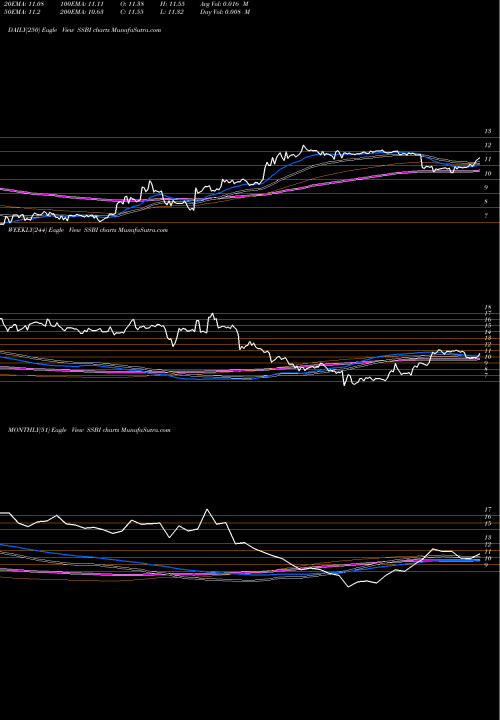
Task: Click the Day Vol reading
Action: click(x=225, y=12)
